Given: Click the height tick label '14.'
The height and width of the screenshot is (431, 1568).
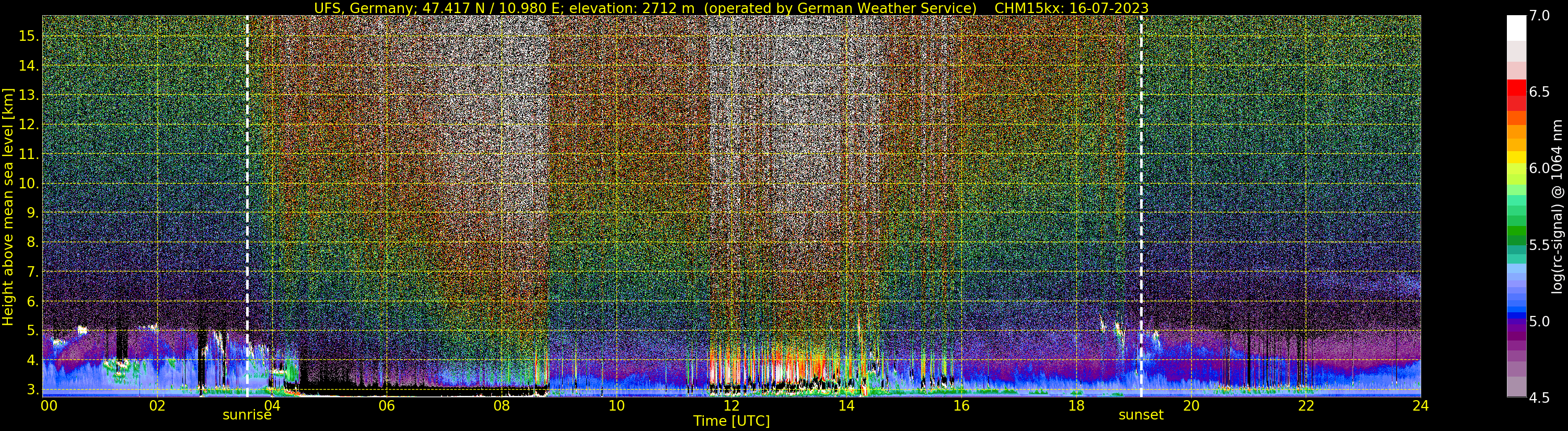Looking at the screenshot, I should click(x=29, y=66).
